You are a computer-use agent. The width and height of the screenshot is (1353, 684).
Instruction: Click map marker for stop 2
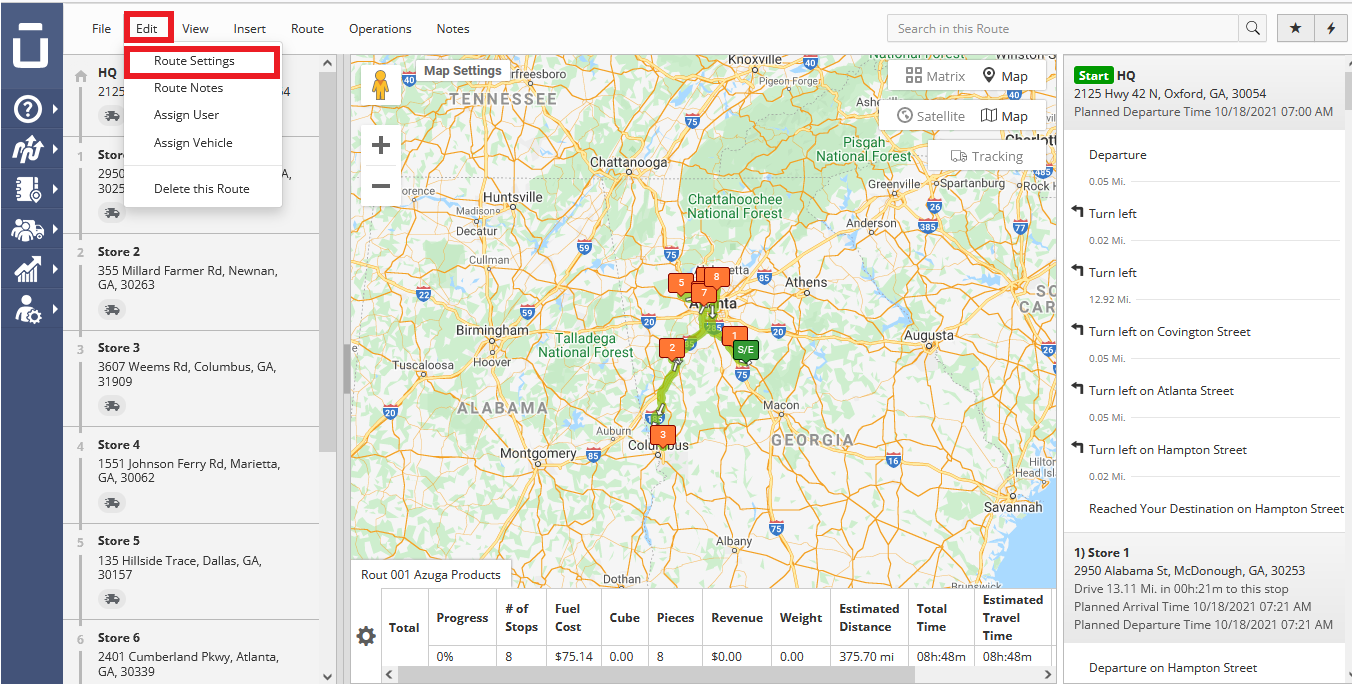(672, 348)
